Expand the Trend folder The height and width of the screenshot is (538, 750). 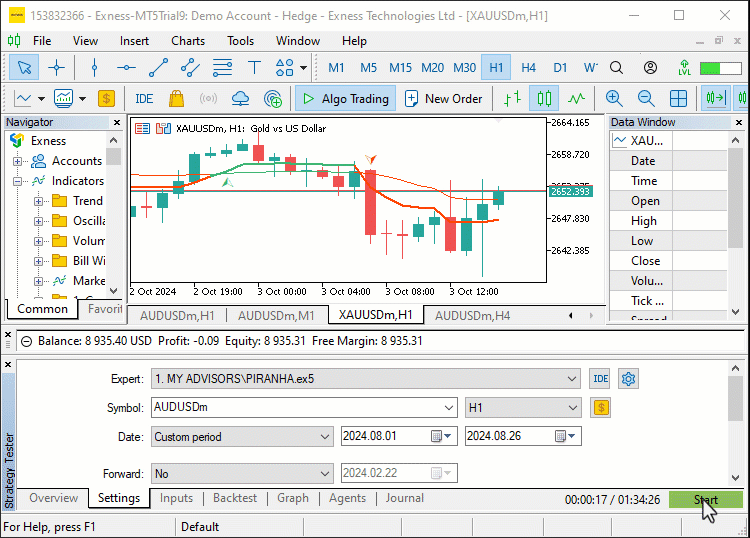tap(38, 201)
